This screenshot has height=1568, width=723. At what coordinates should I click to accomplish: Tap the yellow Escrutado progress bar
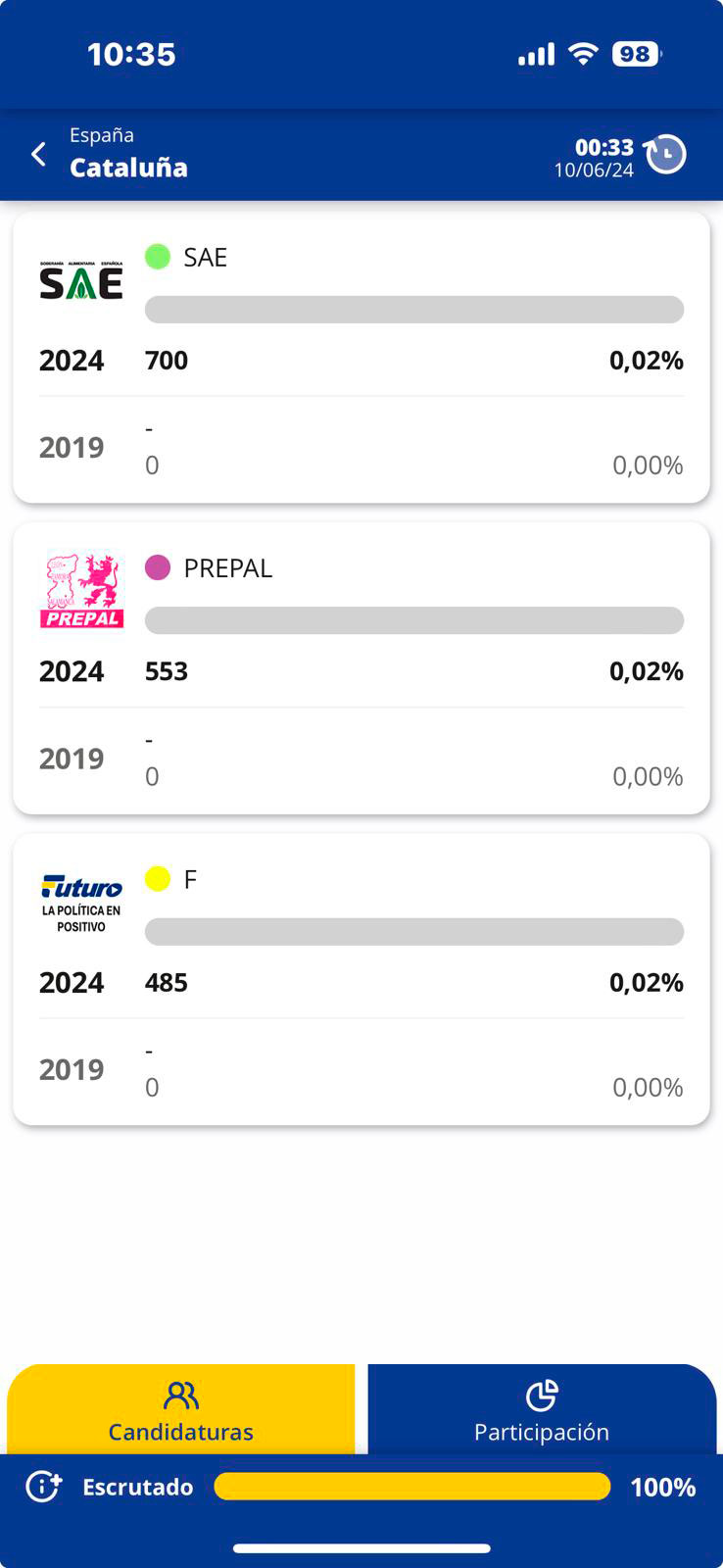click(x=411, y=1487)
